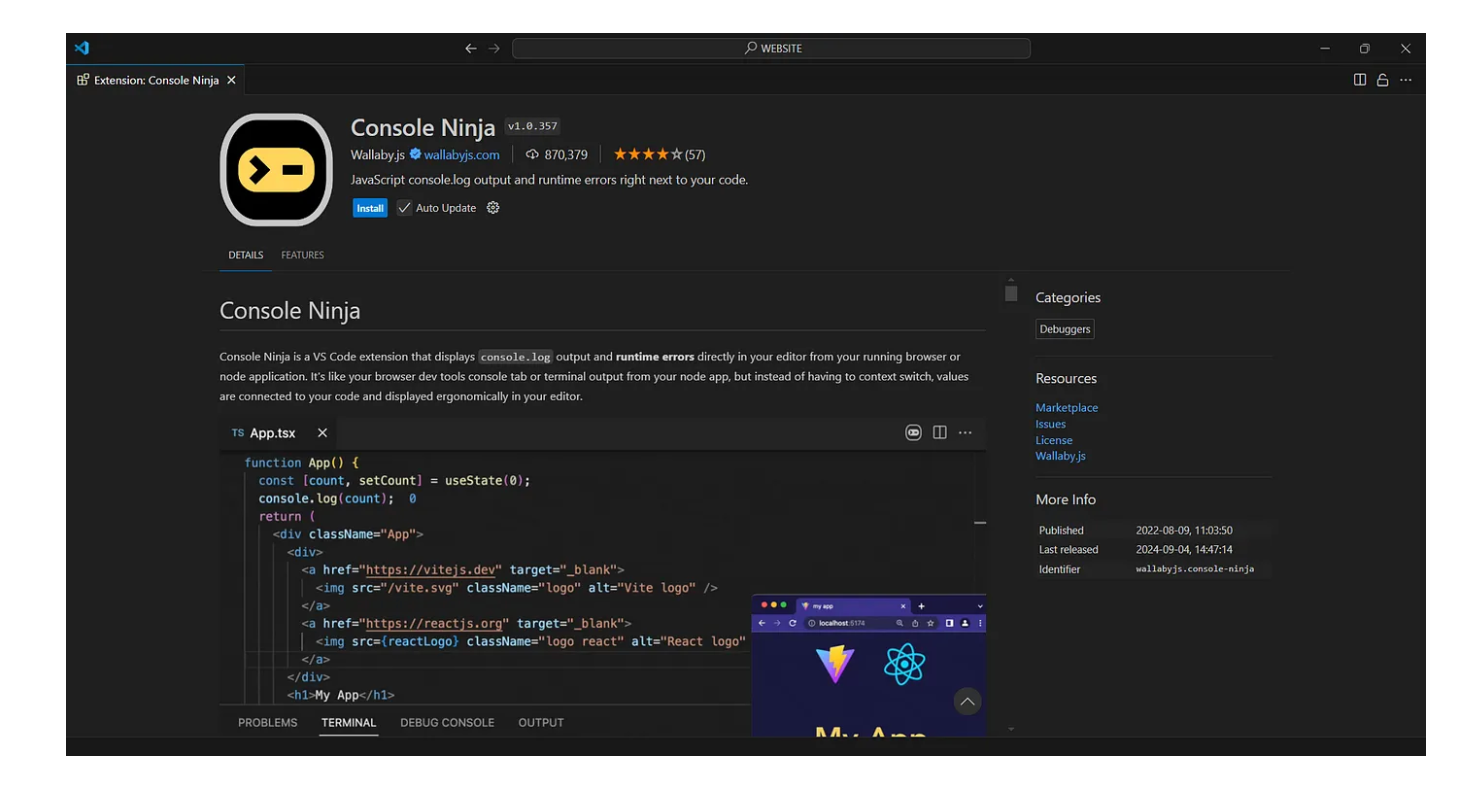Select DEBUG CONSOLE tab in the preview panel
Image resolution: width=1468 pixels, height=796 pixels.
(x=447, y=722)
